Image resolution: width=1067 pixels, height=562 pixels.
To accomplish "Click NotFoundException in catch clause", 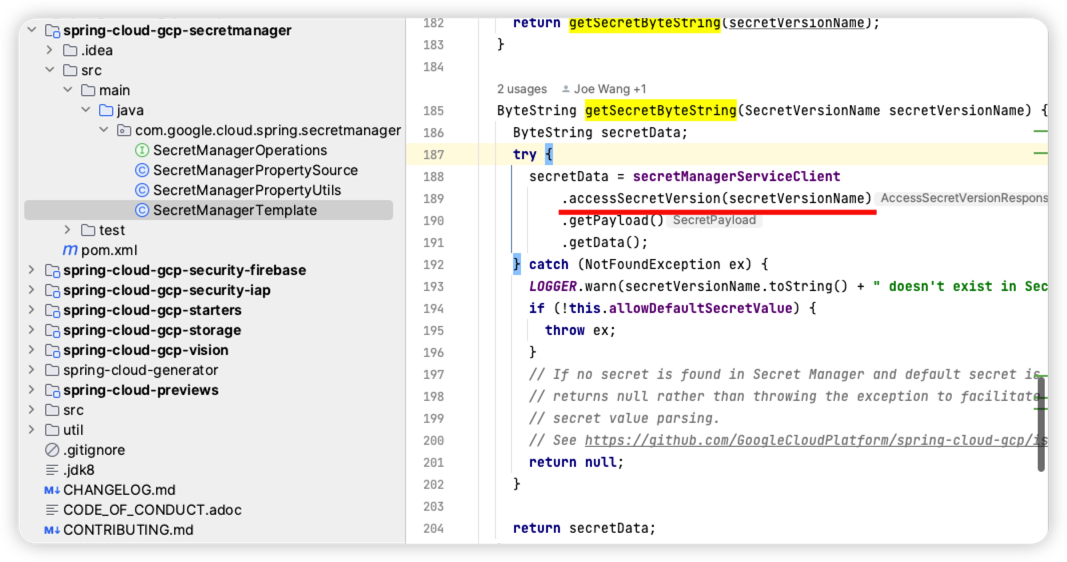I will click(x=651, y=264).
